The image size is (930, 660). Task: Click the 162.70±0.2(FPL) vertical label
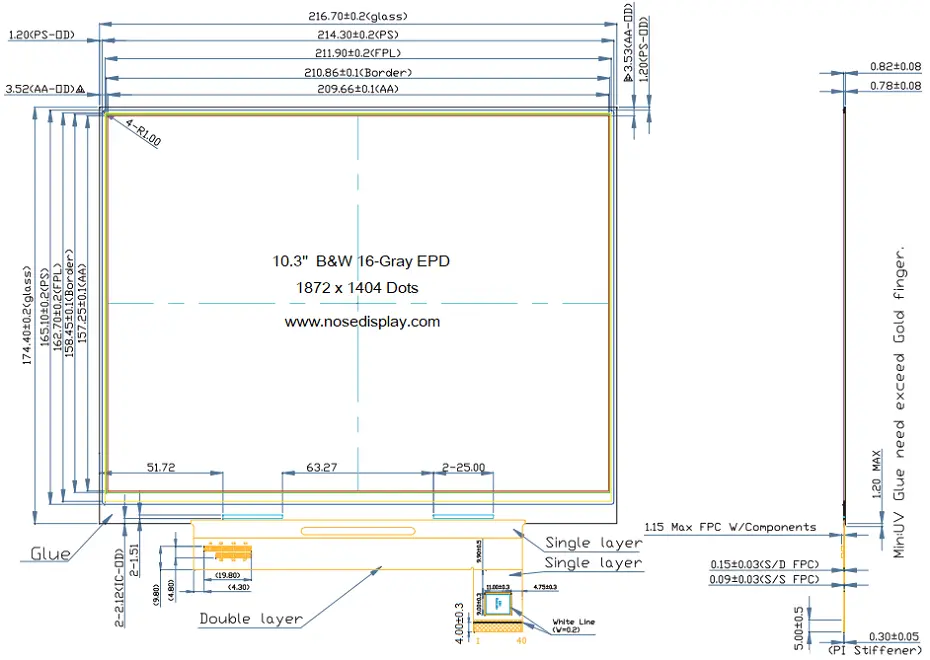pyautogui.click(x=58, y=307)
